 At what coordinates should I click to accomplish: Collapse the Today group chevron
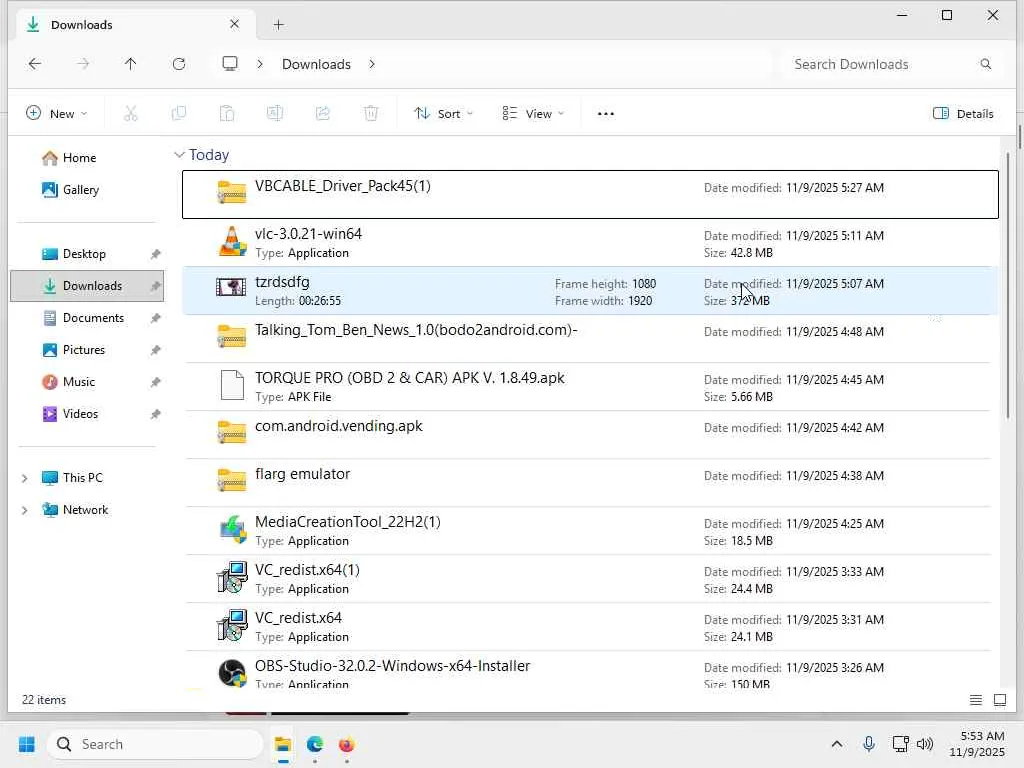179,155
